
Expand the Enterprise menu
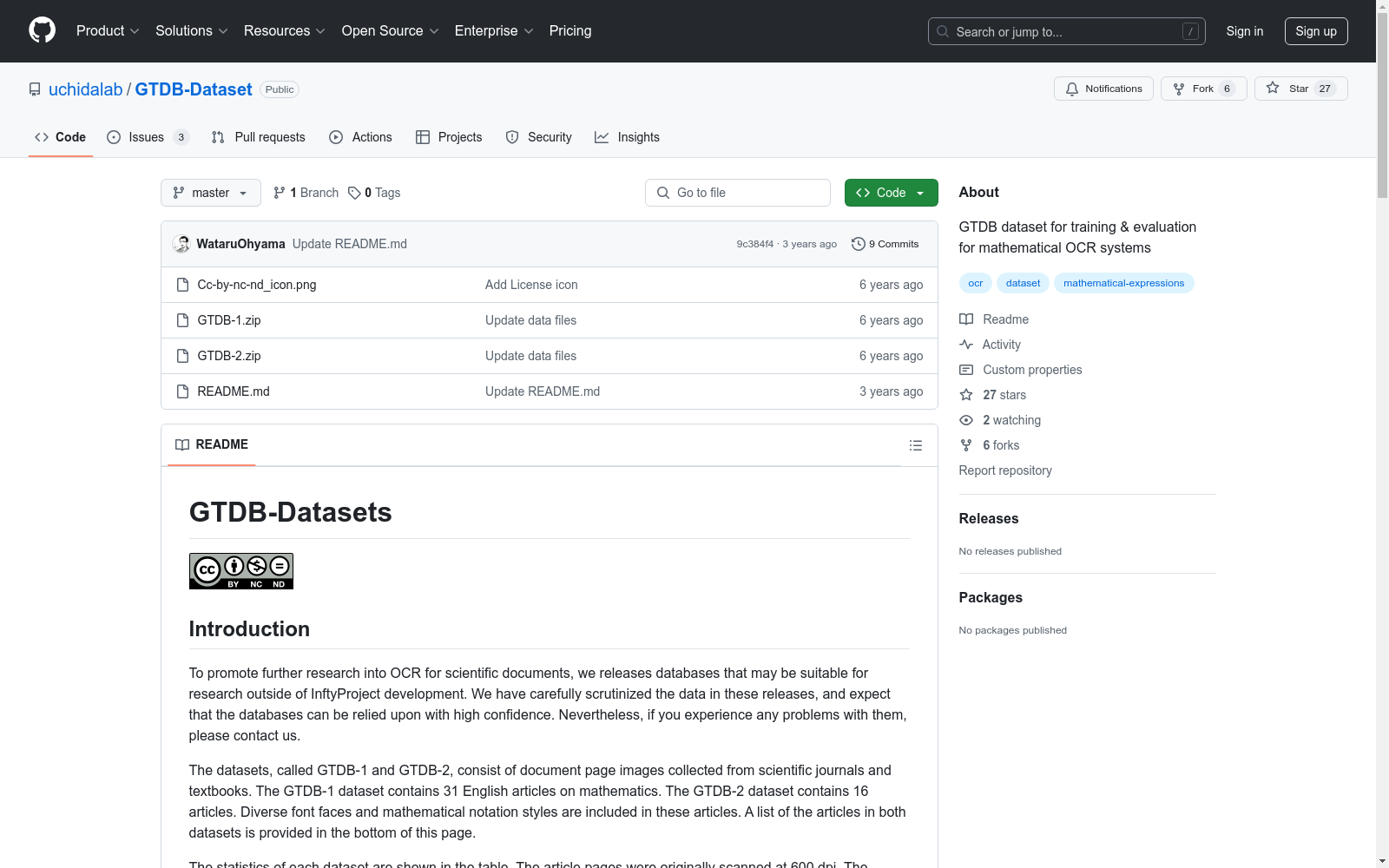494,31
